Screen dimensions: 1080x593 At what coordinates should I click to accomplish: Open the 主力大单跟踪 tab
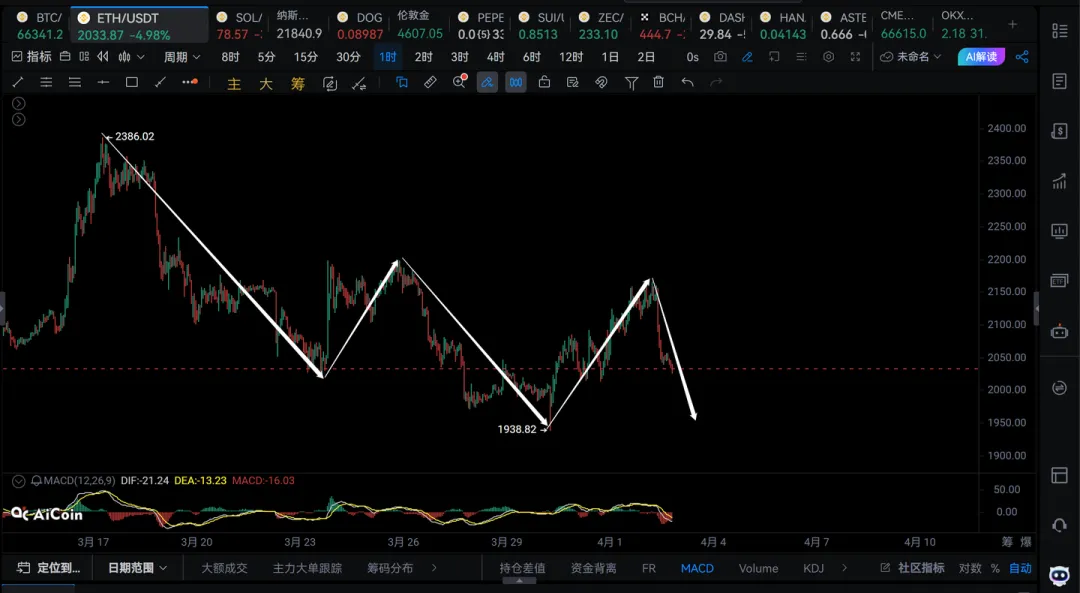(307, 568)
